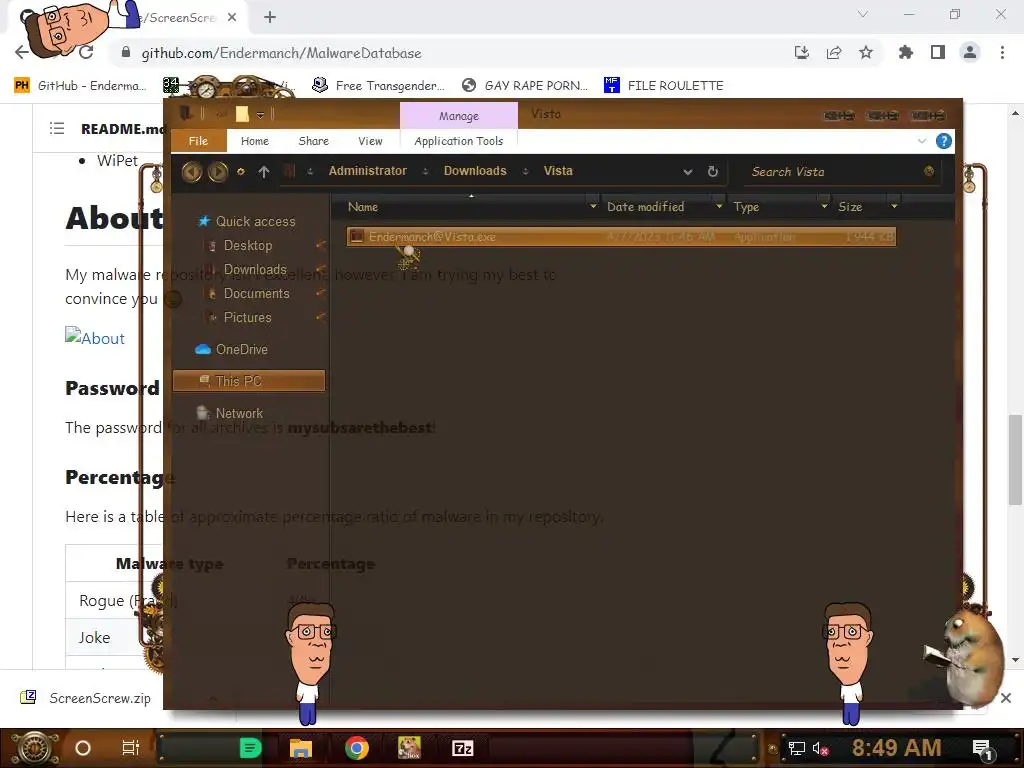Open the Application Tools tab

tap(458, 141)
